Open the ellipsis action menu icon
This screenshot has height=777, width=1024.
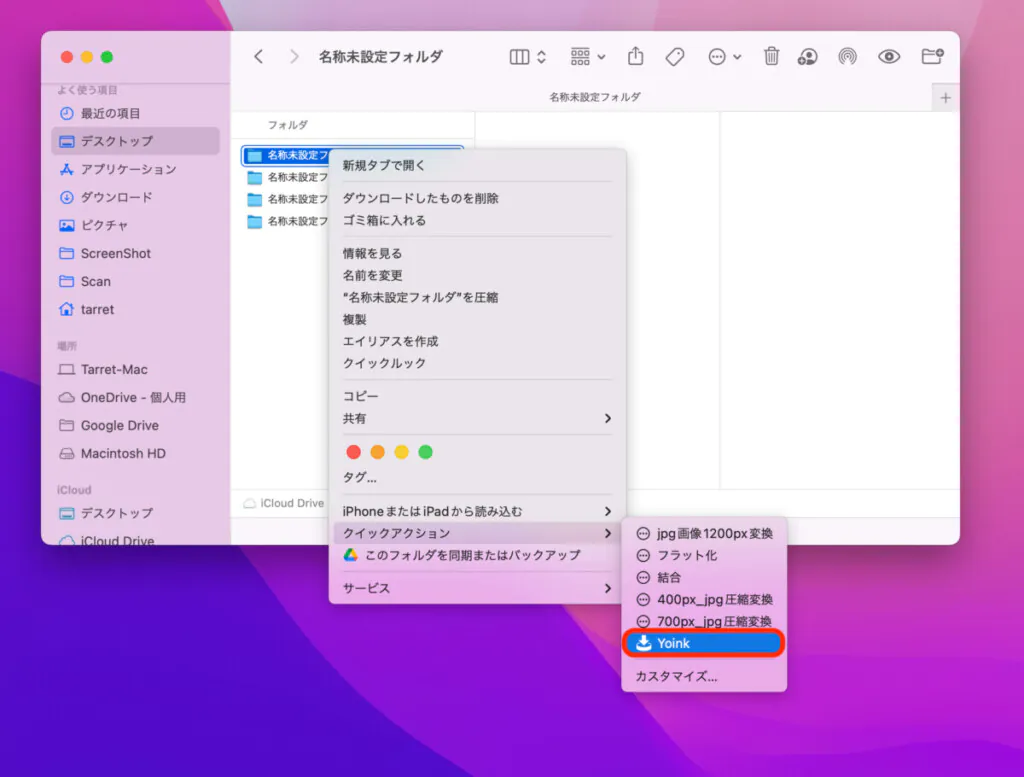pos(716,57)
